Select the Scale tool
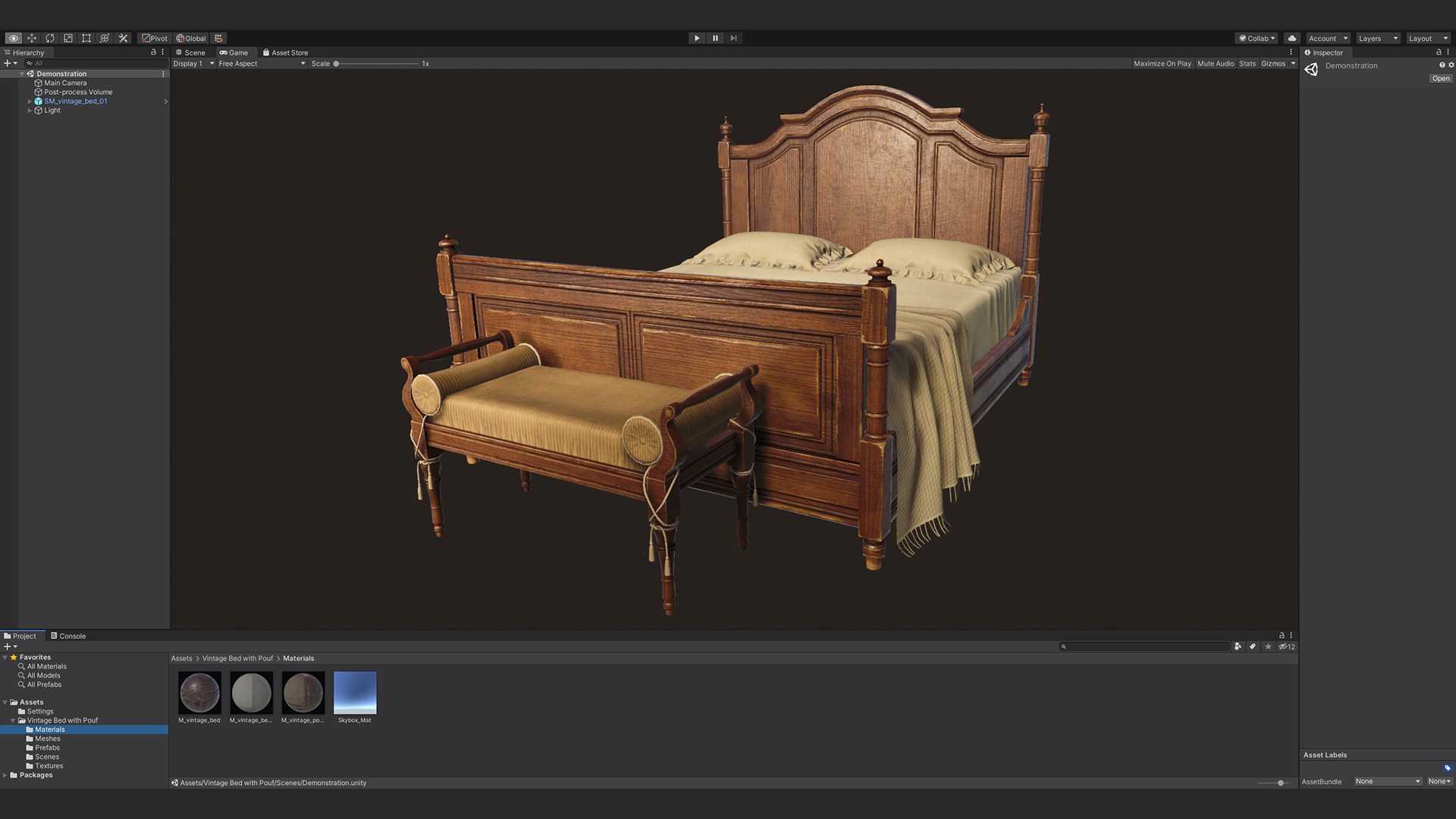Screen dimensions: 1456x819 tap(68, 38)
